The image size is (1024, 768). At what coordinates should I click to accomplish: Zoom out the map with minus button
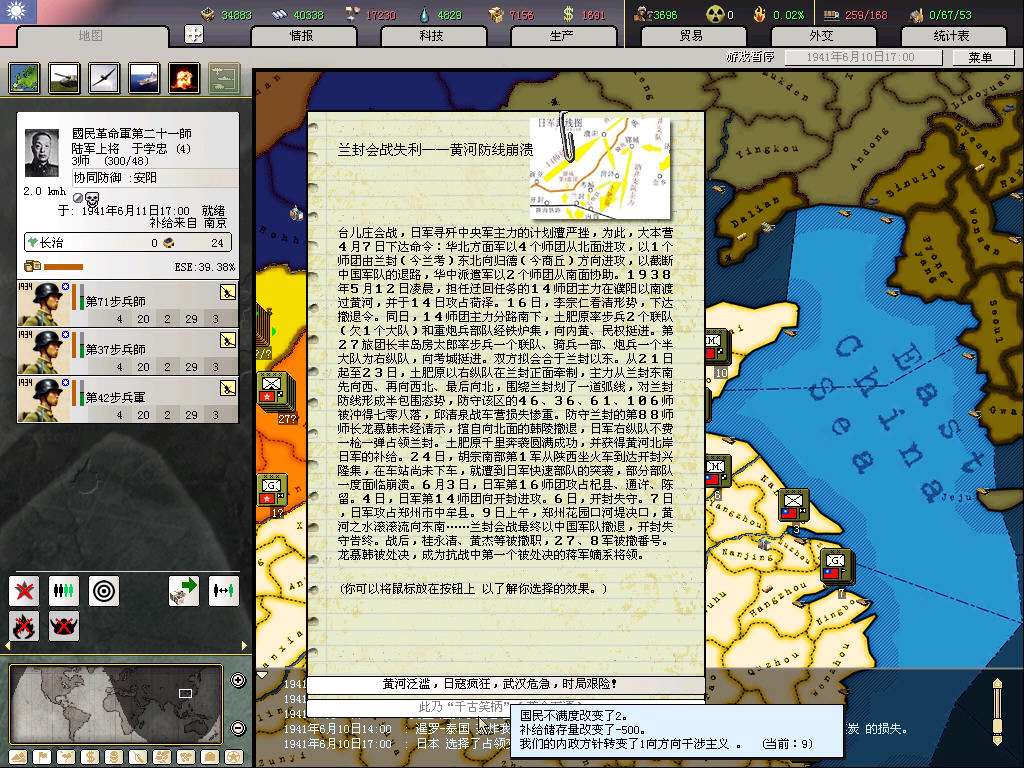point(238,728)
